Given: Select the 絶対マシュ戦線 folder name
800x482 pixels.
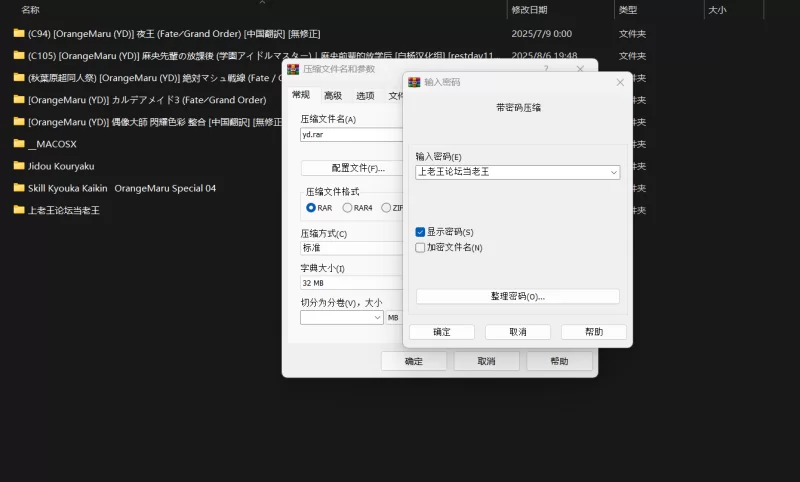Looking at the screenshot, I should [155, 78].
